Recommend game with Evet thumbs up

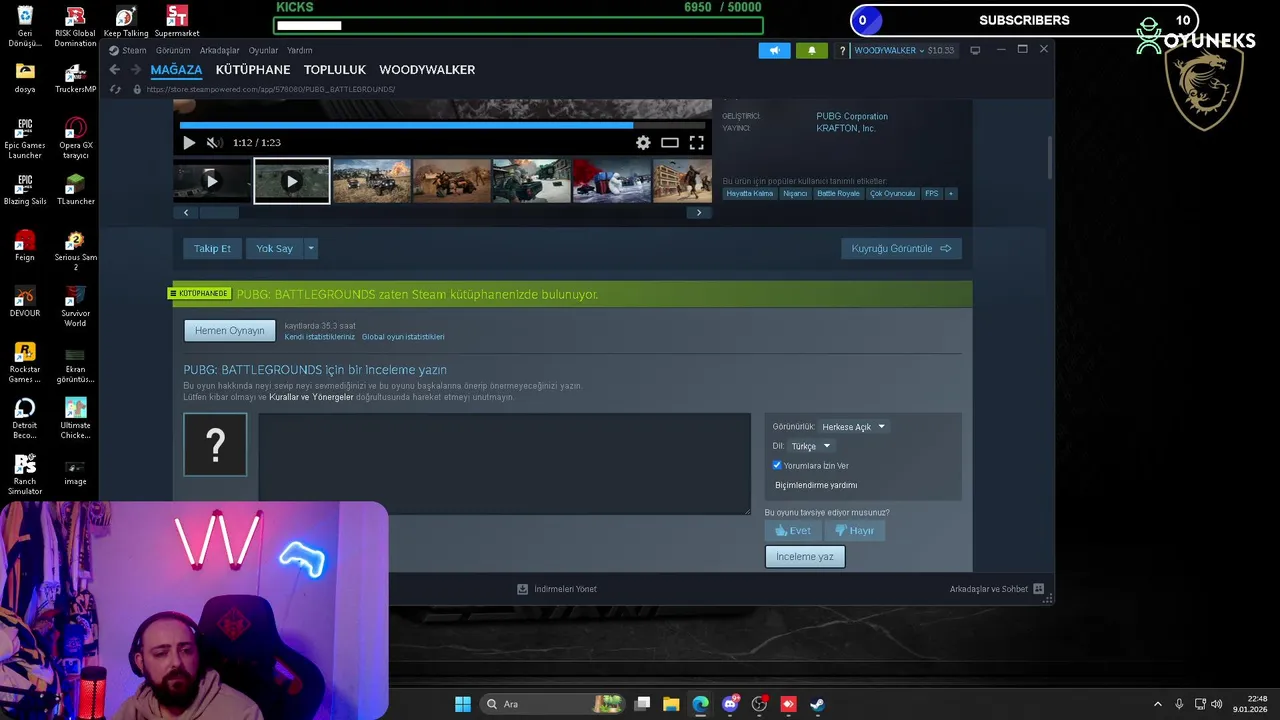pos(792,531)
